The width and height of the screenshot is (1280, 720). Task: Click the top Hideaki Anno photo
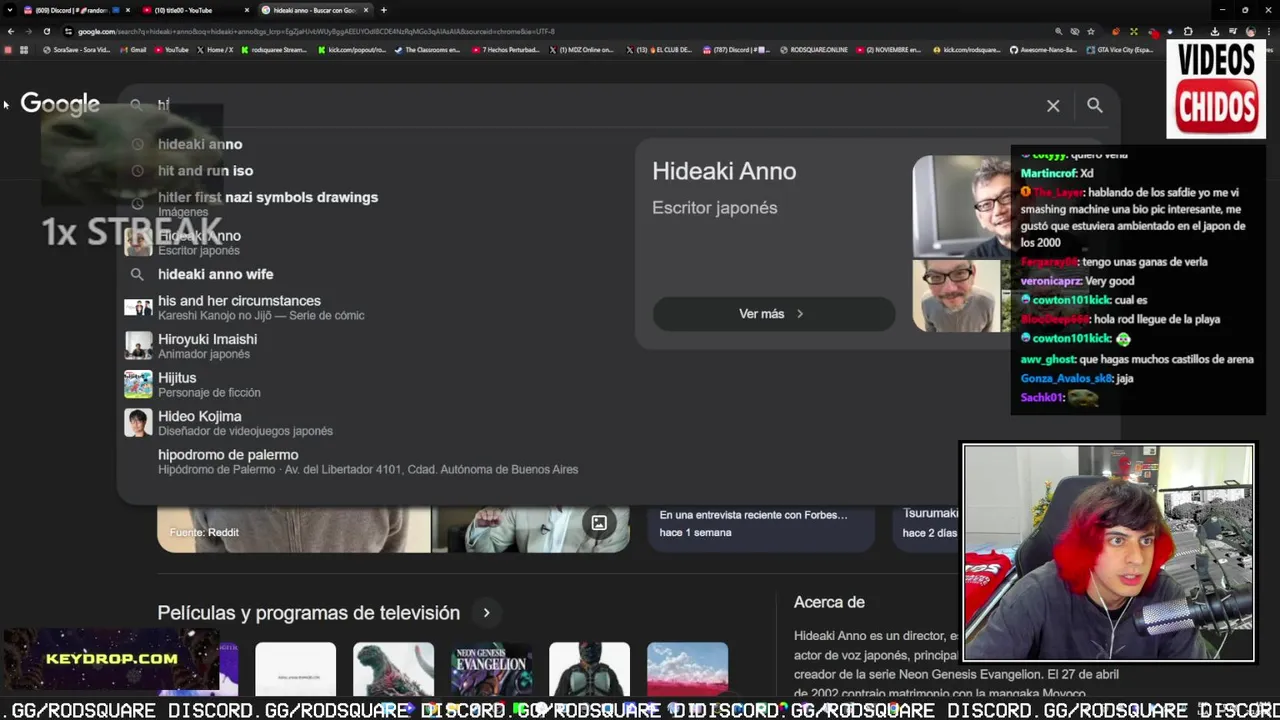(x=962, y=206)
